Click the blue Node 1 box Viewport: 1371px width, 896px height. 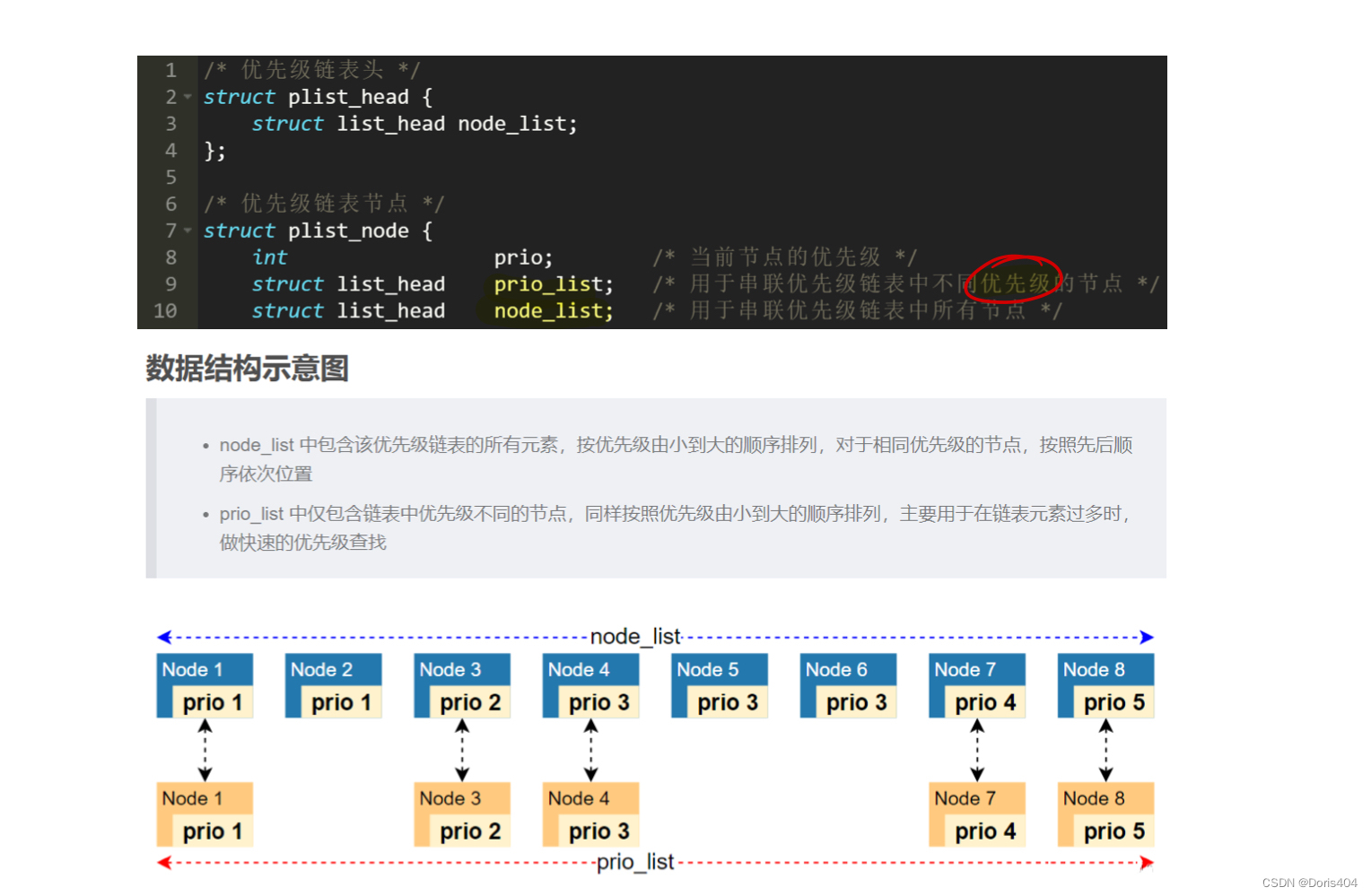205,686
